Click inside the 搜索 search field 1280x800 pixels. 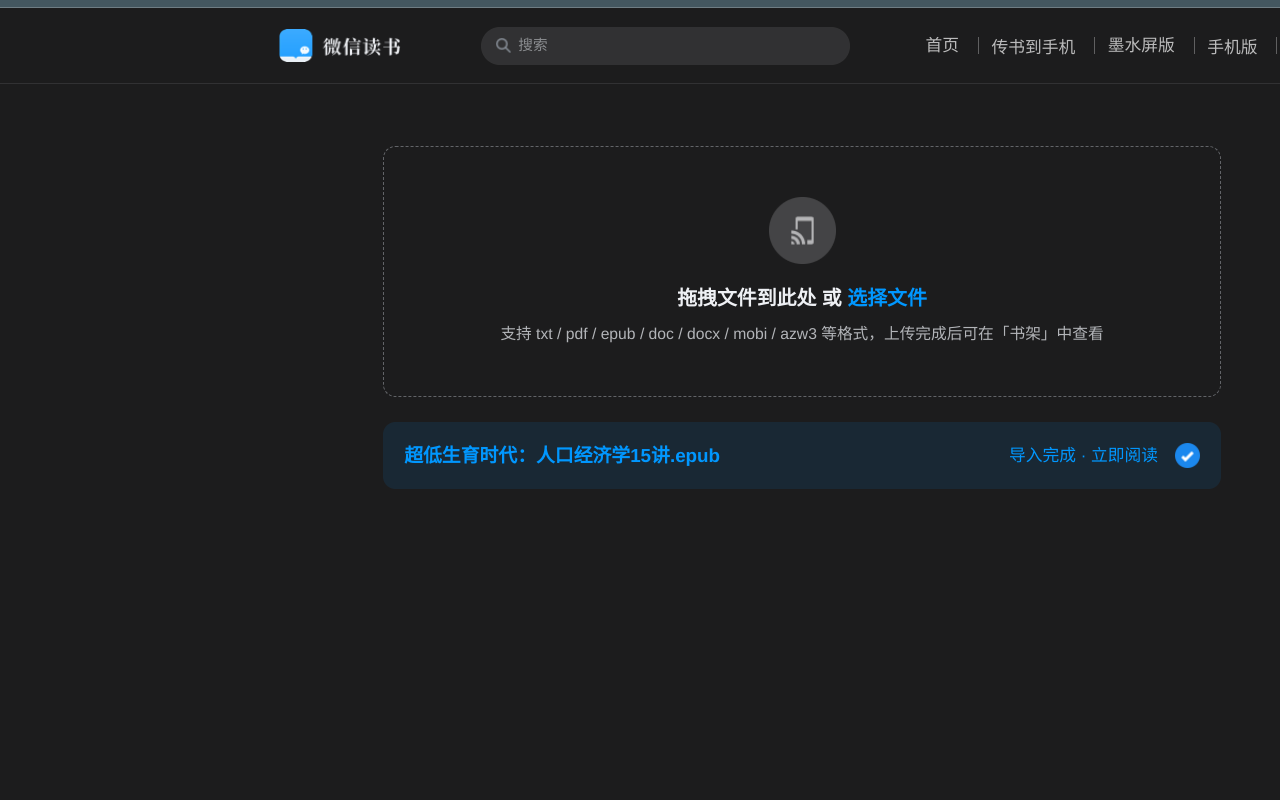click(665, 45)
